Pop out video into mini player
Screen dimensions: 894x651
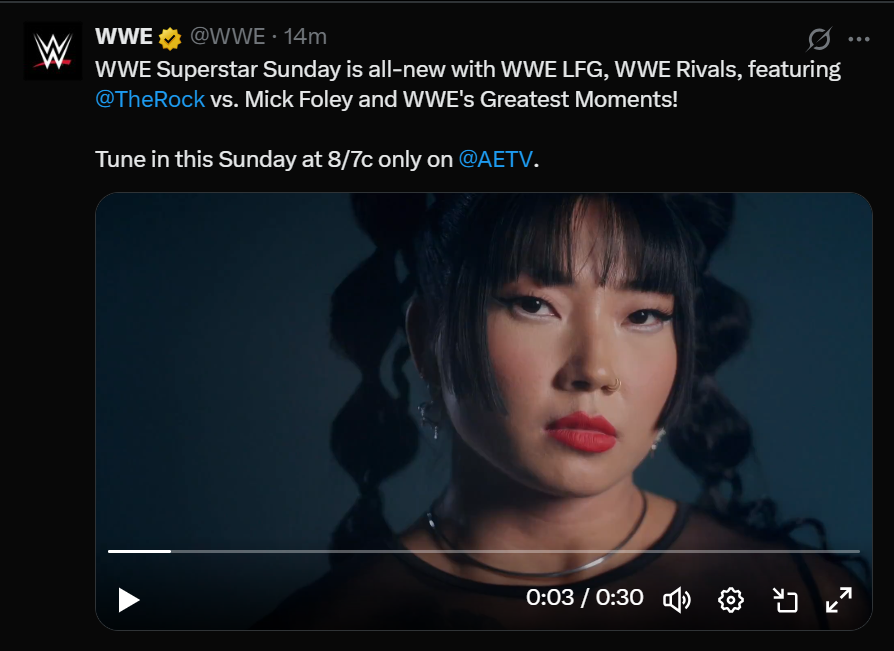(x=785, y=600)
